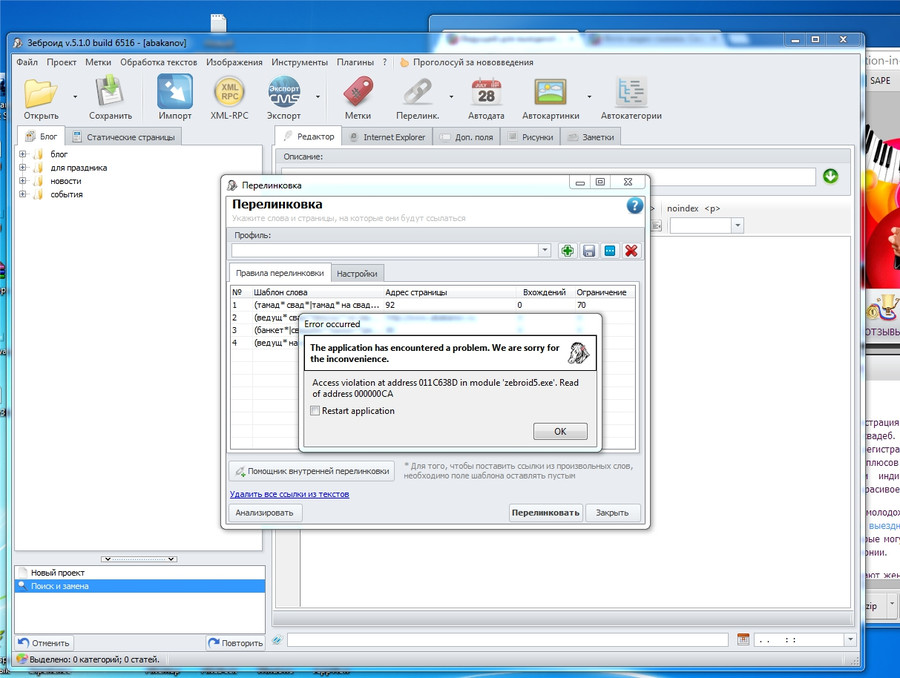Open the Обработка текстов menu
Image resolution: width=900 pixels, height=678 pixels.
click(x=158, y=62)
